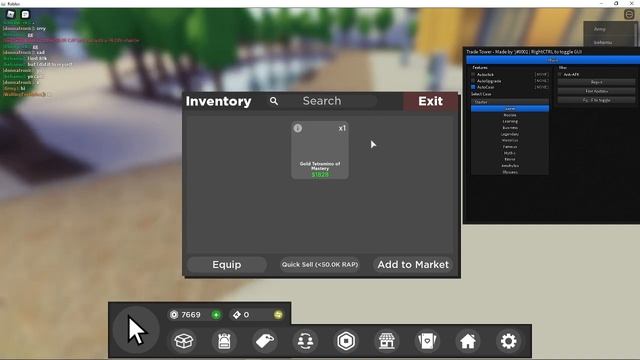Open the backpack inventory icon
This screenshot has width=640, height=360.
pyautogui.click(x=224, y=341)
